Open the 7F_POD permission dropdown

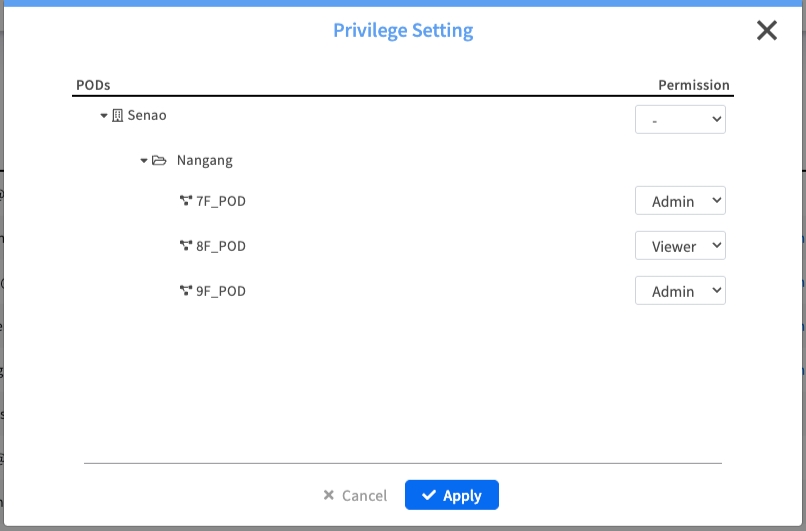pyautogui.click(x=680, y=201)
